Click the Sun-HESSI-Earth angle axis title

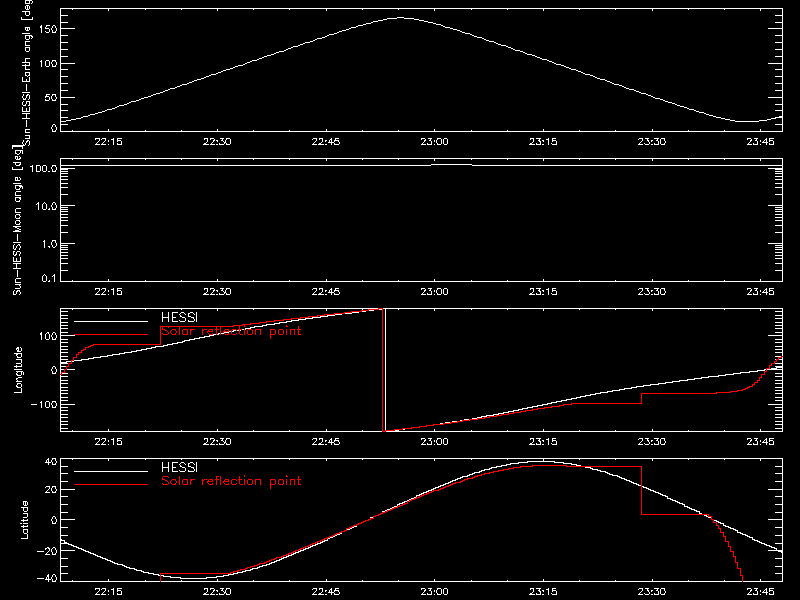click(27, 73)
